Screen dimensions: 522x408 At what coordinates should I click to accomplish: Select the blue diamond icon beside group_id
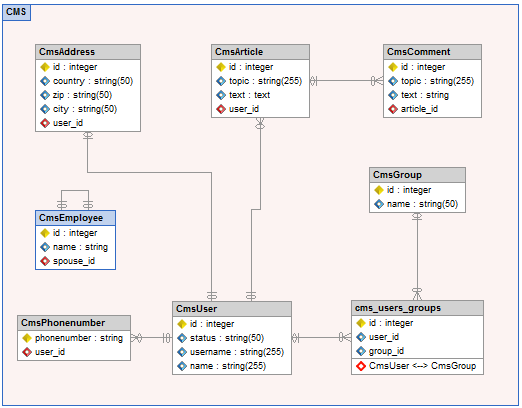[x=361, y=351]
